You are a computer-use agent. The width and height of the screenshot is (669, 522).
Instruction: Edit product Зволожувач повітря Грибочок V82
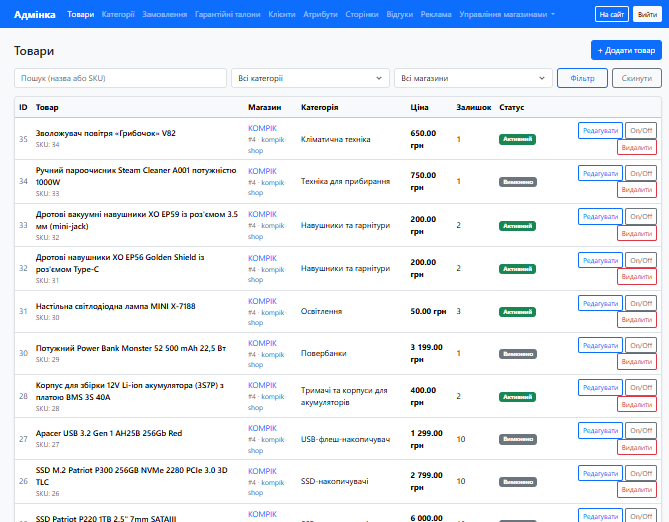point(600,131)
